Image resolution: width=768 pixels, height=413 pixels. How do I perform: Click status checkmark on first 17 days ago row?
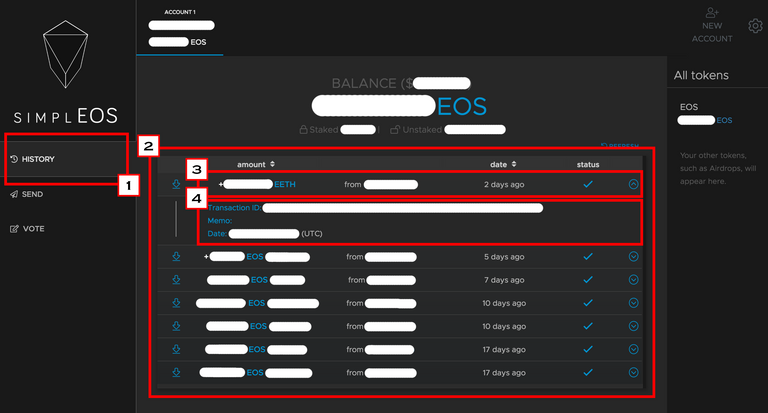click(588, 349)
